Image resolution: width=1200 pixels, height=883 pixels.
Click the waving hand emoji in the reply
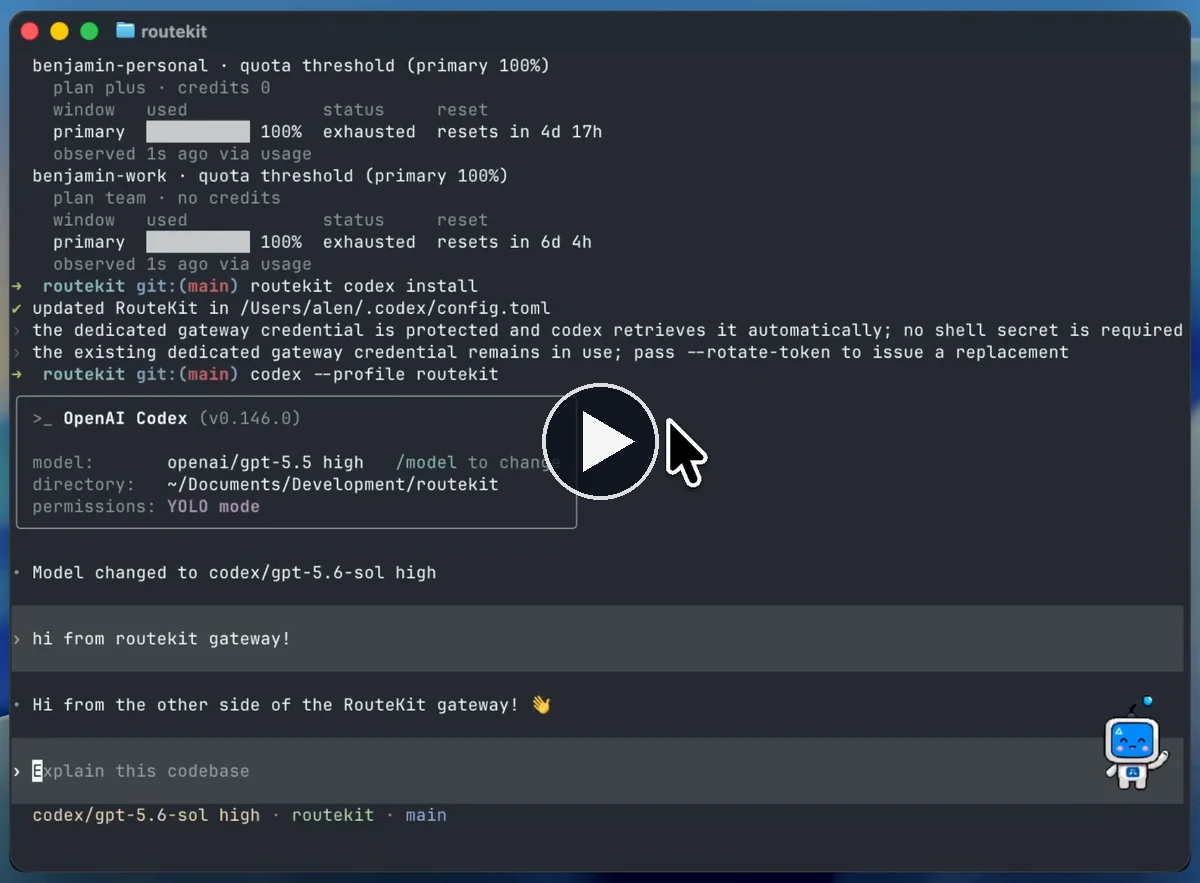pyautogui.click(x=541, y=705)
